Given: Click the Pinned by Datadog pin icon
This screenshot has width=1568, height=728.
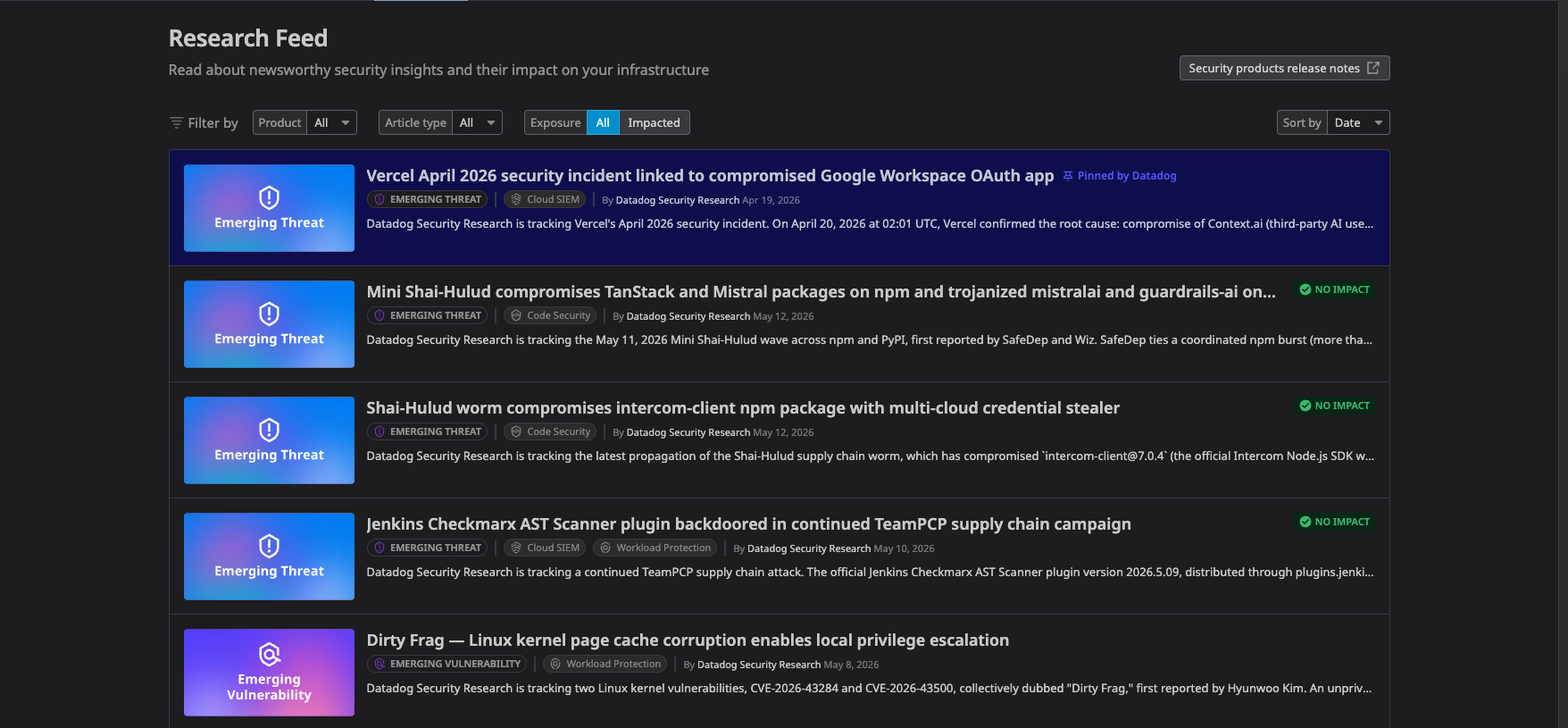Looking at the screenshot, I should [x=1068, y=176].
